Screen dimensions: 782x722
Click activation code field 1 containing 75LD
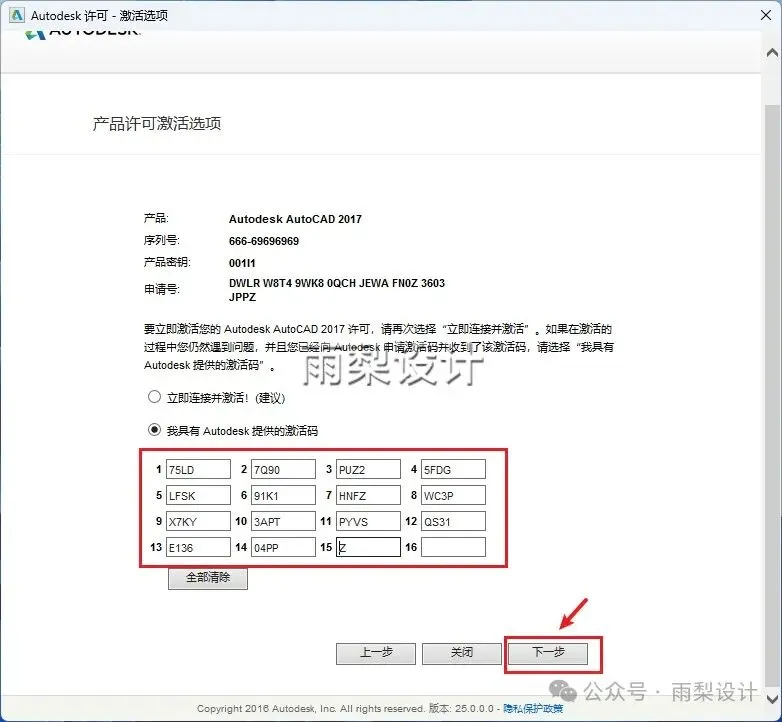[x=198, y=470]
